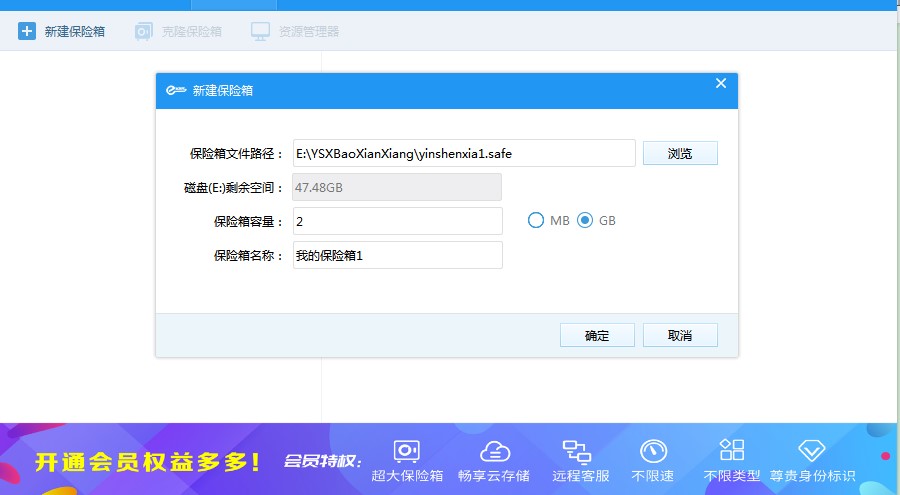Click the 畅享云存储 banner label

click(494, 476)
